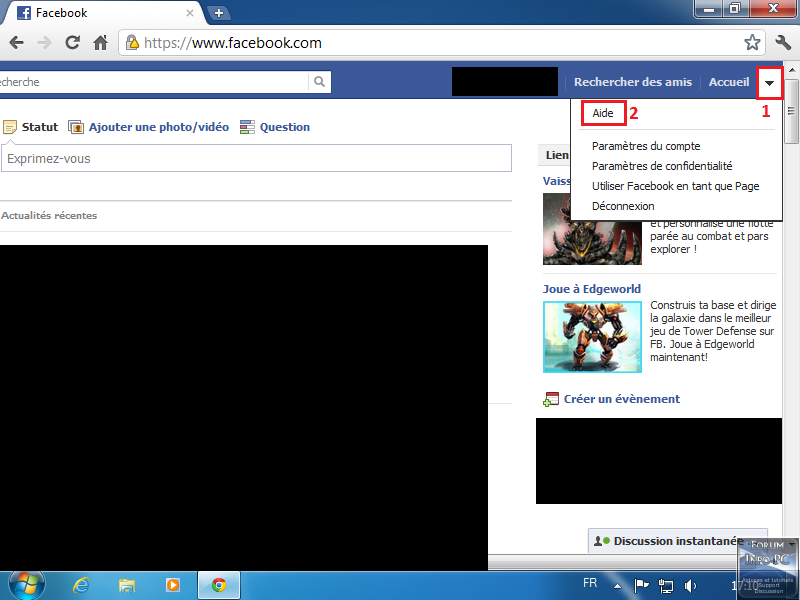Bookmark the page with the star icon

click(x=752, y=42)
